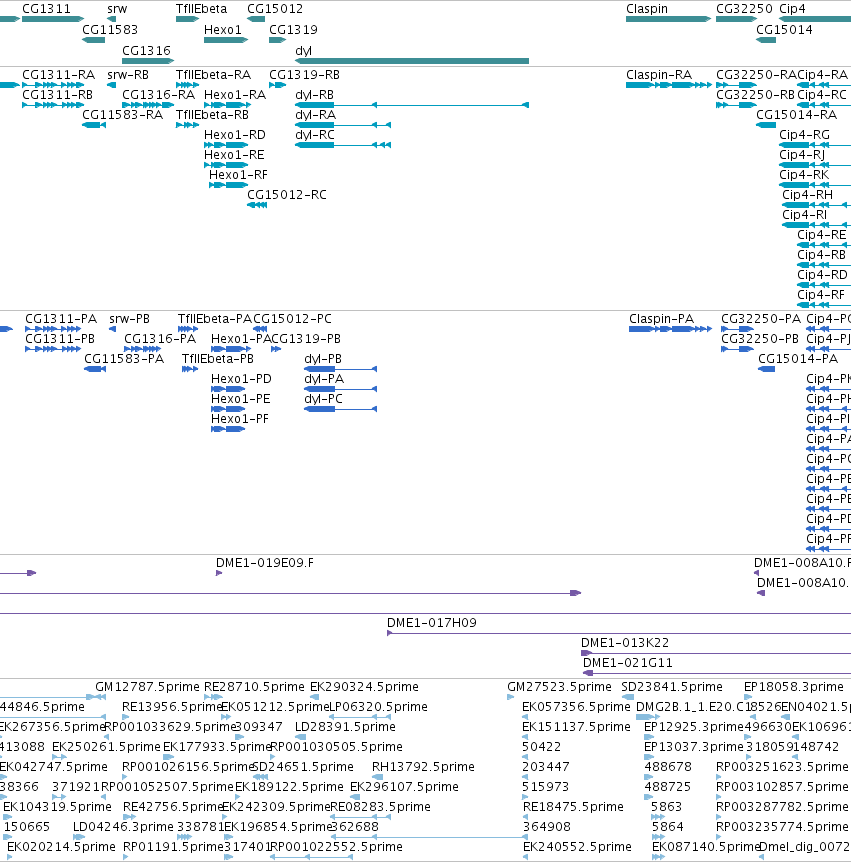Image resolution: width=851 pixels, height=862 pixels.
Task: Click protein CG1316-PA
Action: pos(142,349)
